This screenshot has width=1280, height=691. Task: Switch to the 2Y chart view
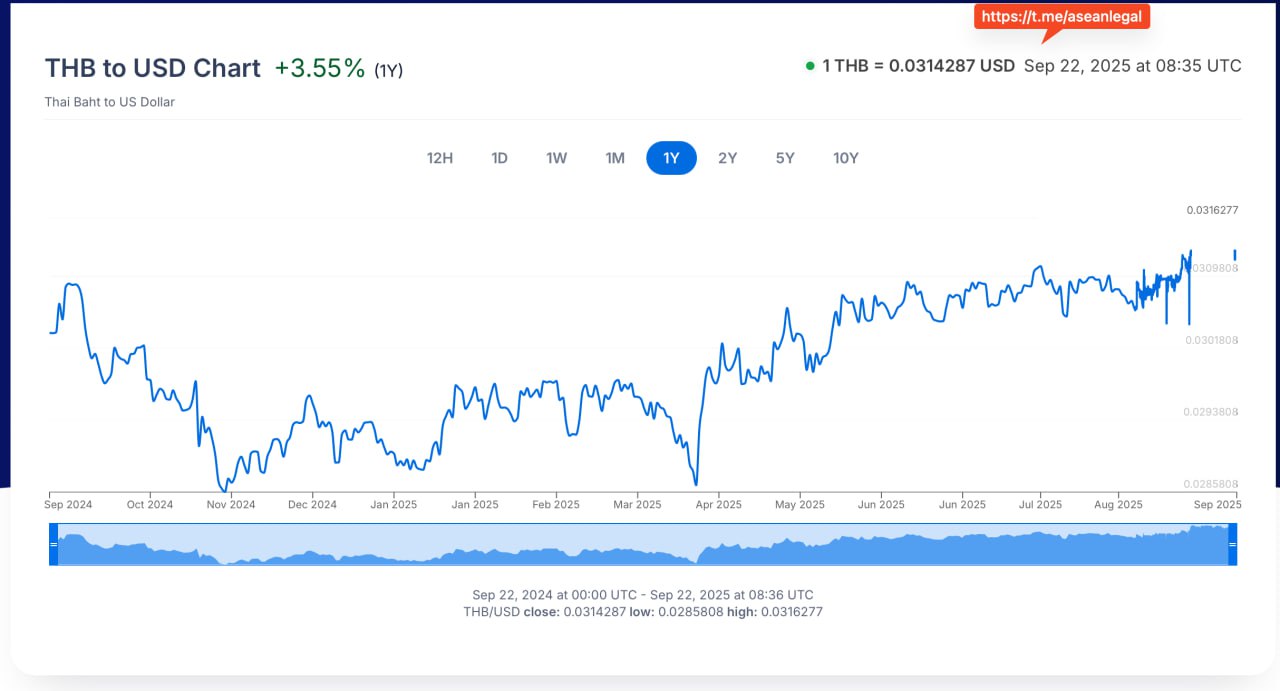(x=727, y=158)
